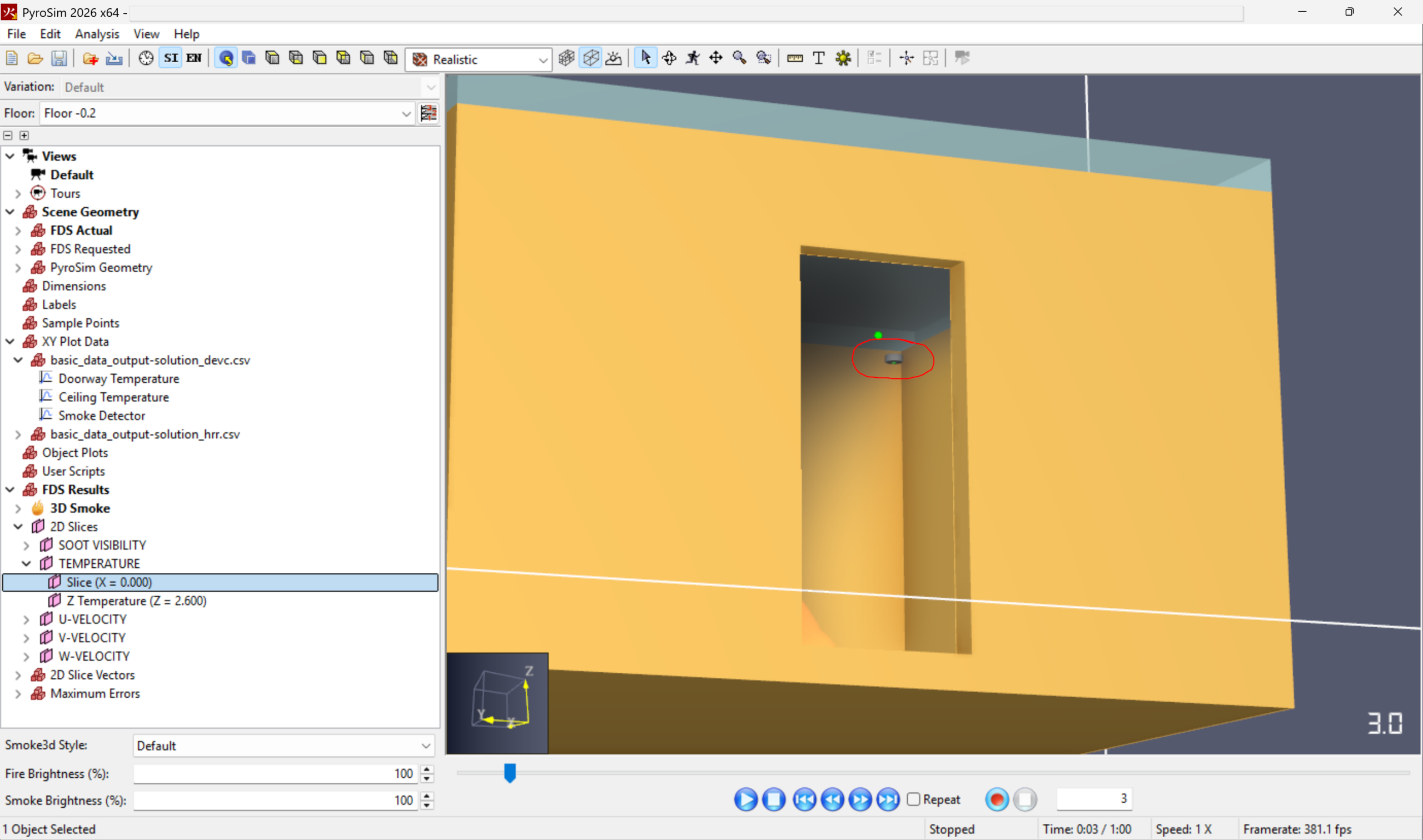This screenshot has height=840, width=1423.
Task: Jump to the last frame
Action: [888, 800]
